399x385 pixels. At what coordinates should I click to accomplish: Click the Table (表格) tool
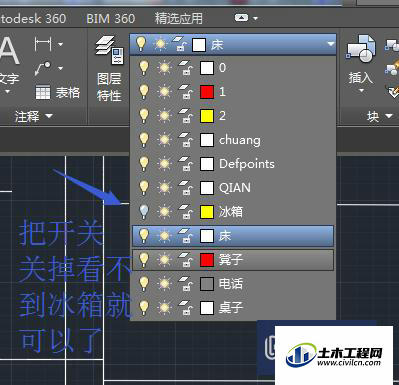click(58, 92)
